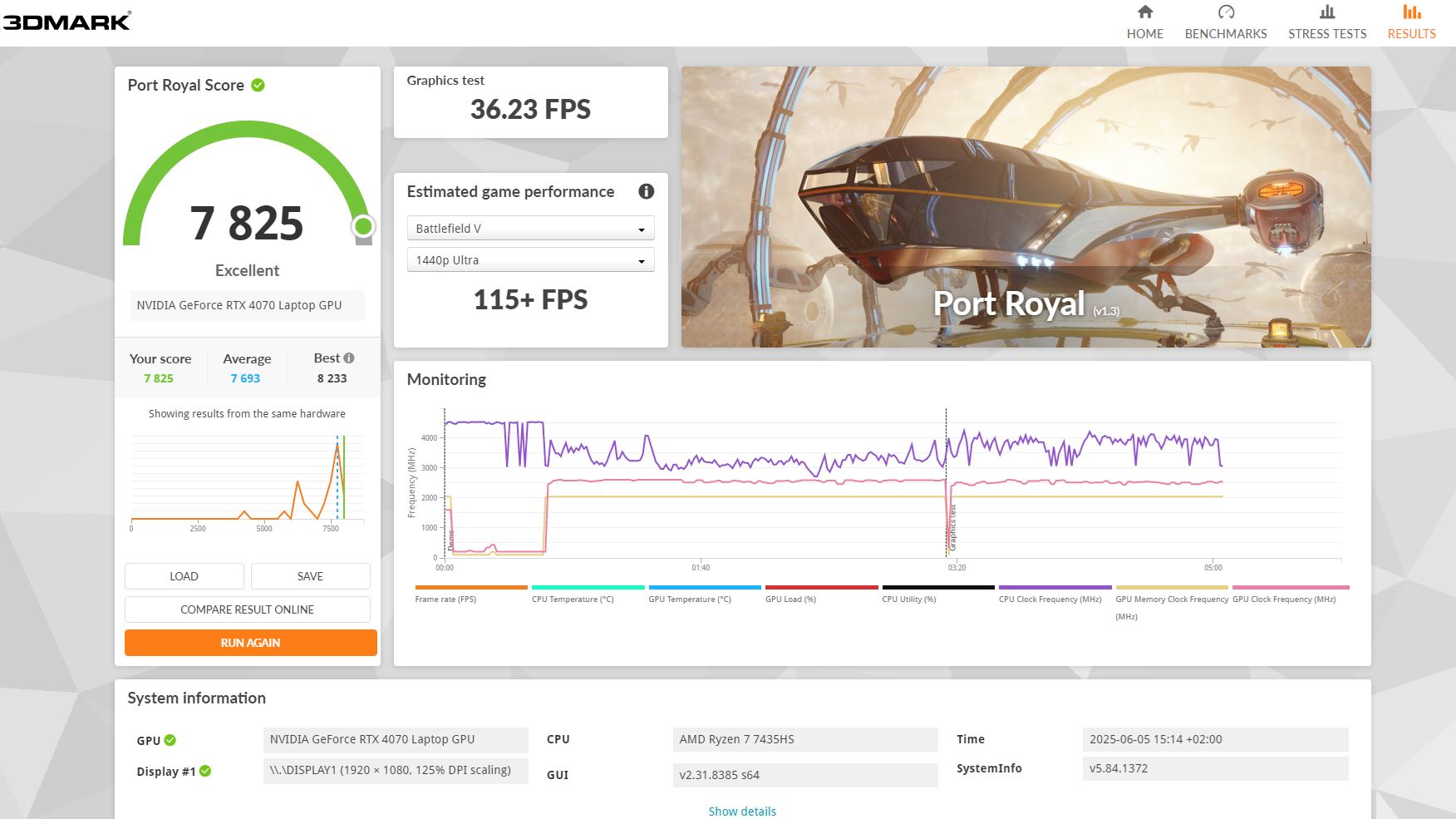Image resolution: width=1456 pixels, height=819 pixels.
Task: Click the info icon for Estimated game performance
Action: 646,191
